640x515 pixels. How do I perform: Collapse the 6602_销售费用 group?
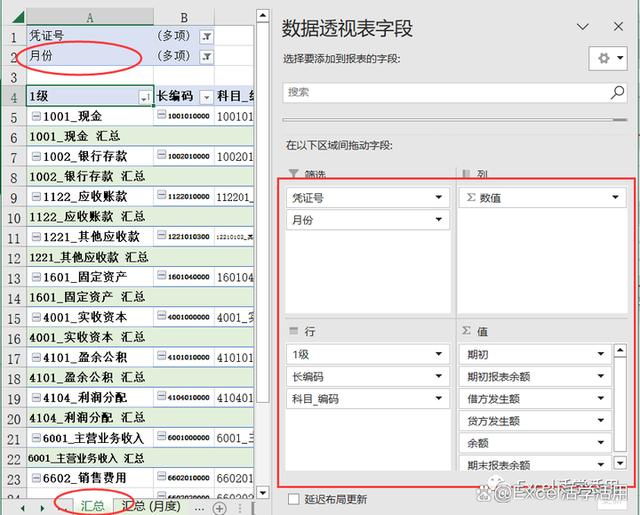[x=36, y=478]
